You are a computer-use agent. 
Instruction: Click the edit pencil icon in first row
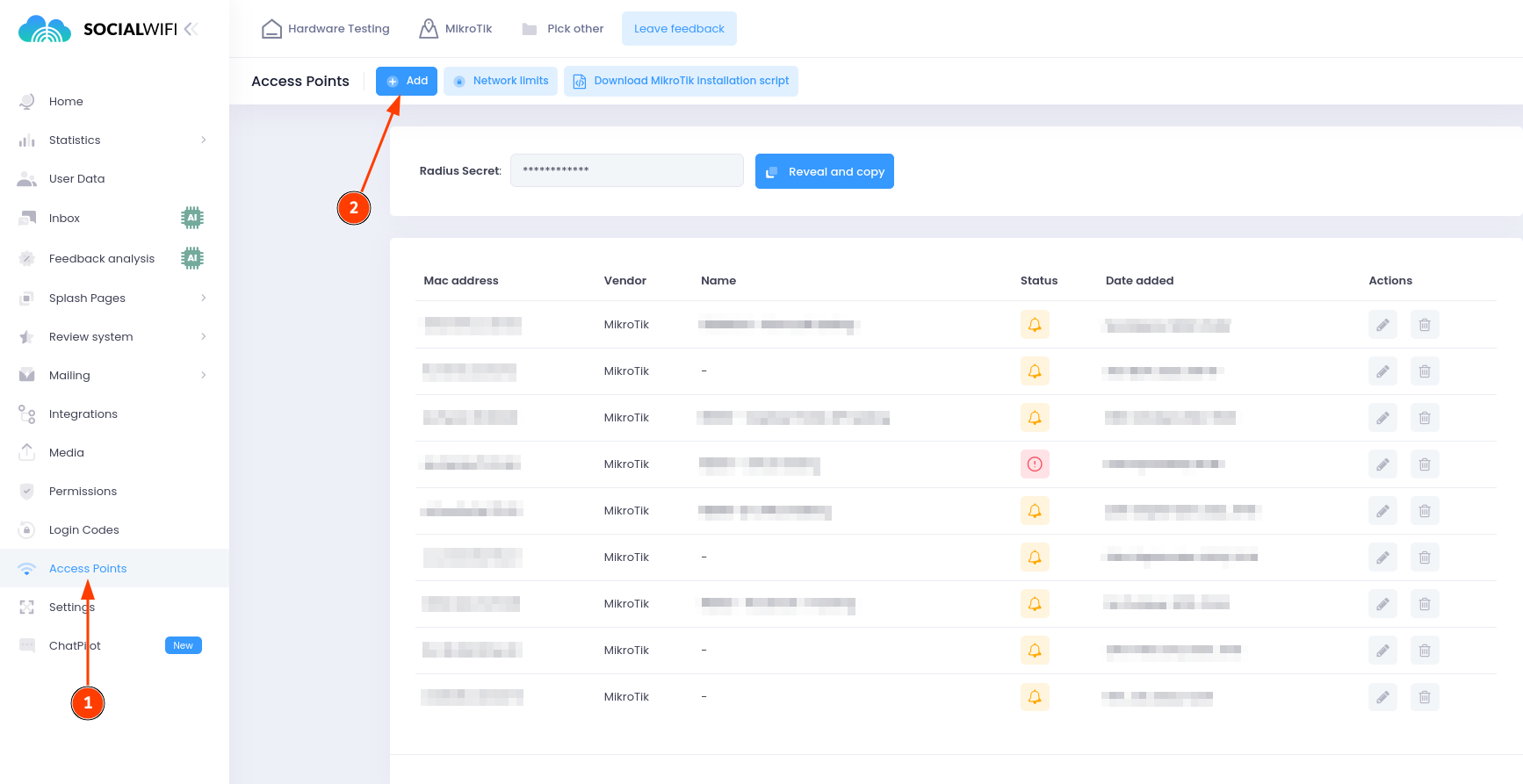(x=1382, y=325)
